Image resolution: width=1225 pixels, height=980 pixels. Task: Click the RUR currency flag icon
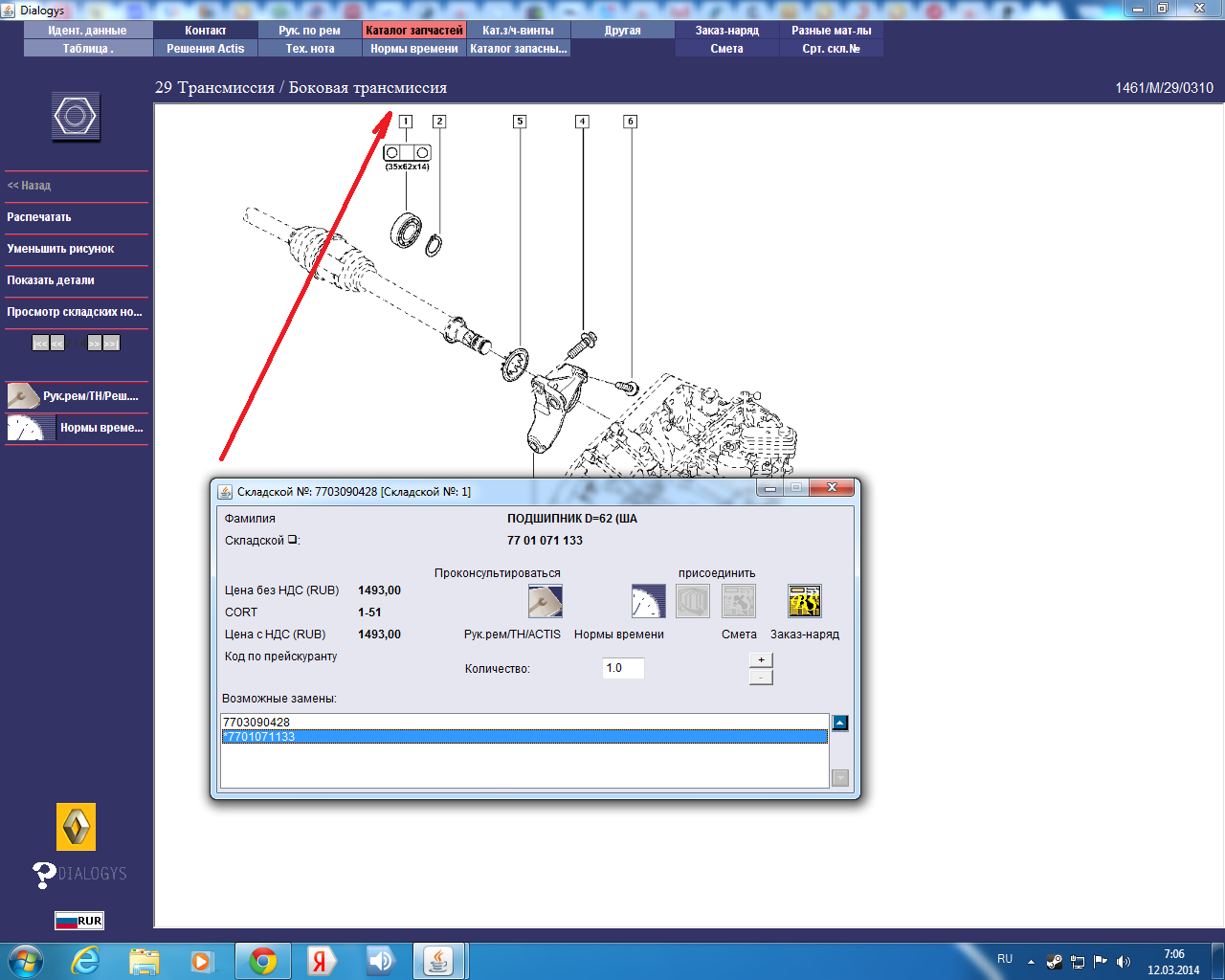click(x=78, y=921)
